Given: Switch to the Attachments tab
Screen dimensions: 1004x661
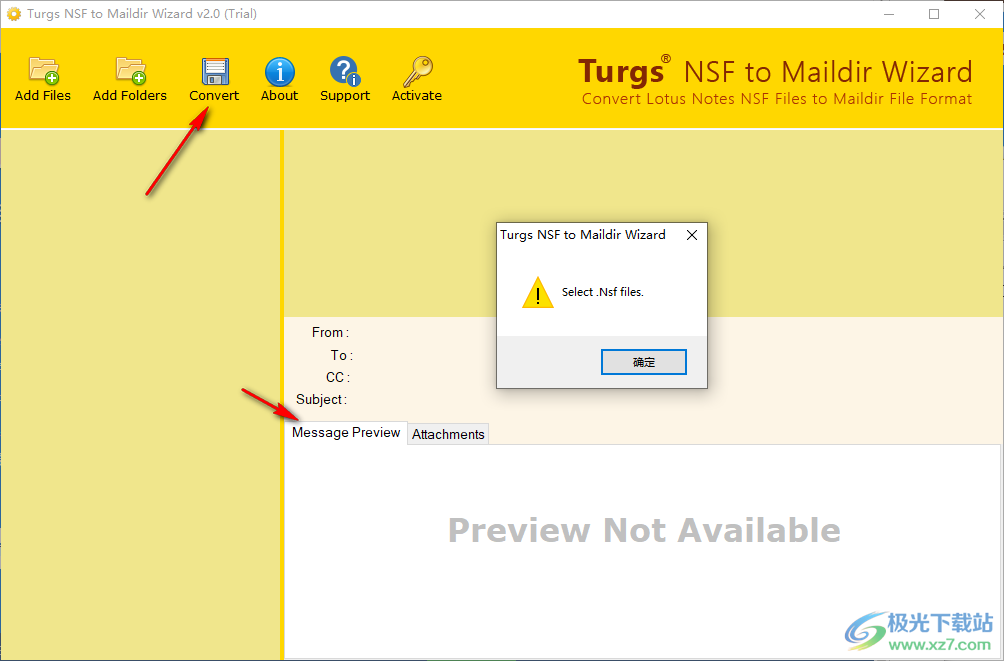Looking at the screenshot, I should tap(448, 434).
